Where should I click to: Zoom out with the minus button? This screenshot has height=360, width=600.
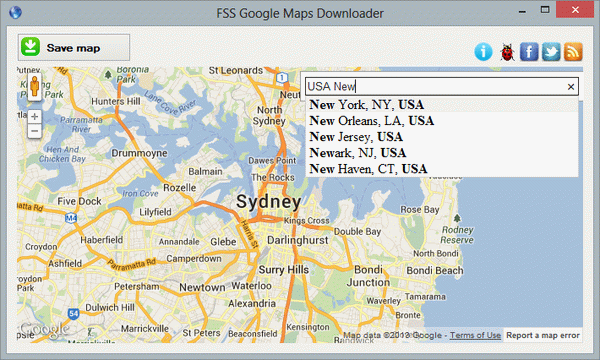pyautogui.click(x=34, y=131)
